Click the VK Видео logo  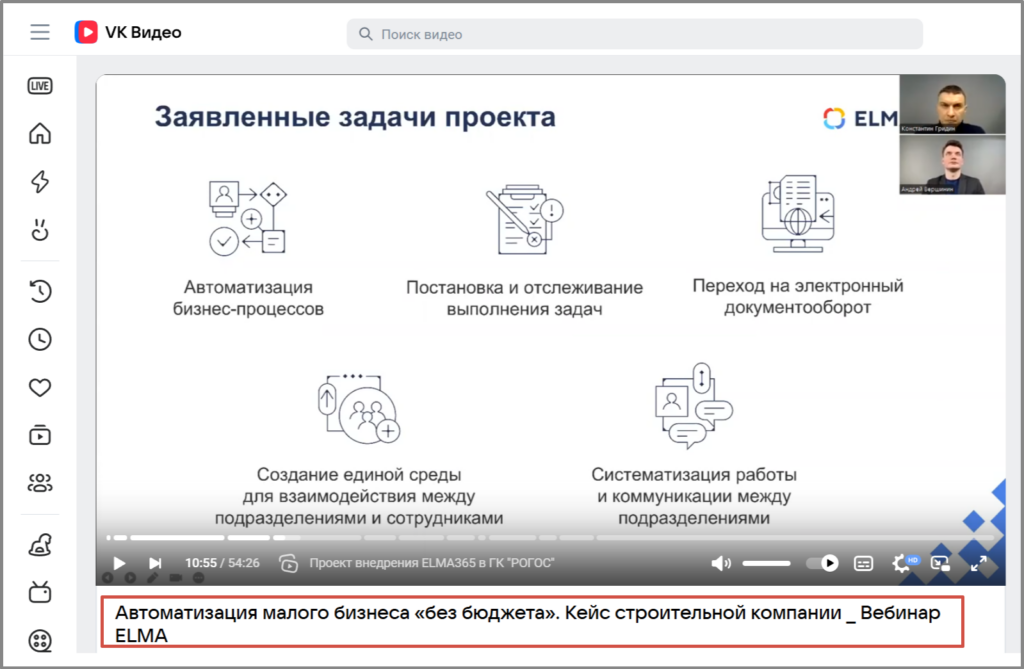[x=128, y=33]
